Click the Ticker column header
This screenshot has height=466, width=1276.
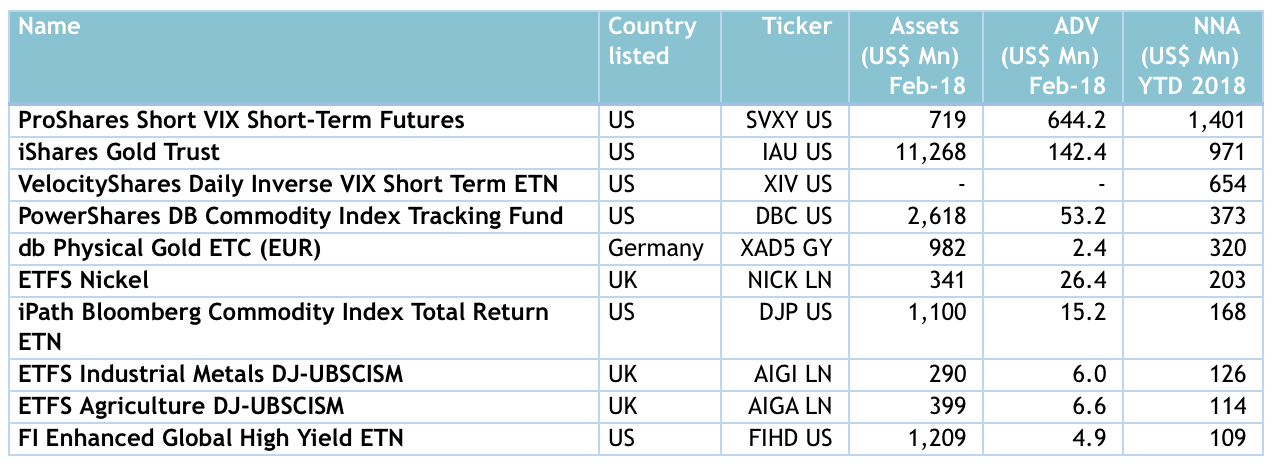click(797, 27)
